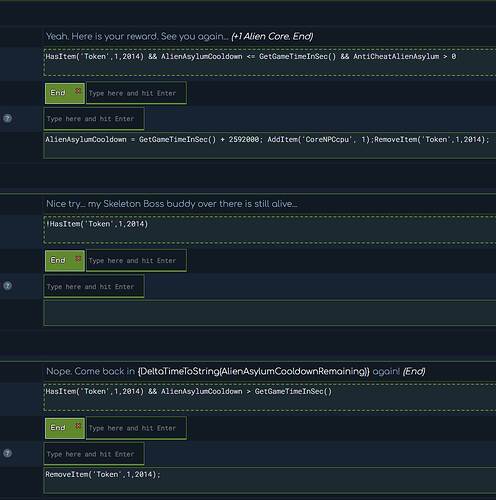This screenshot has width=496, height=500.
Task: Remove the End tag in the Alien Core reward block
Action: [x=78, y=91]
